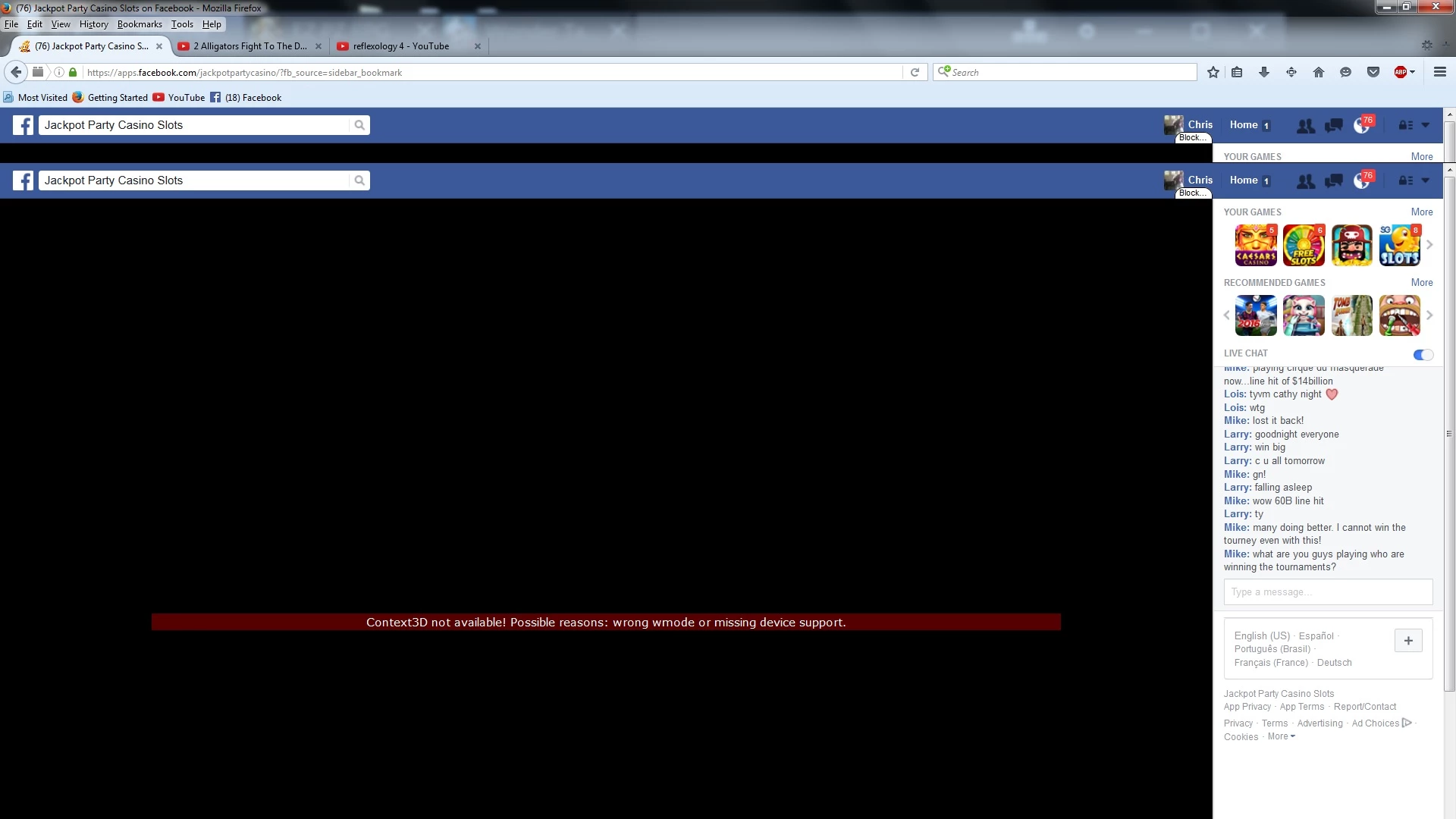Add a language with plus button
This screenshot has height=819, width=1456.
pos(1407,641)
